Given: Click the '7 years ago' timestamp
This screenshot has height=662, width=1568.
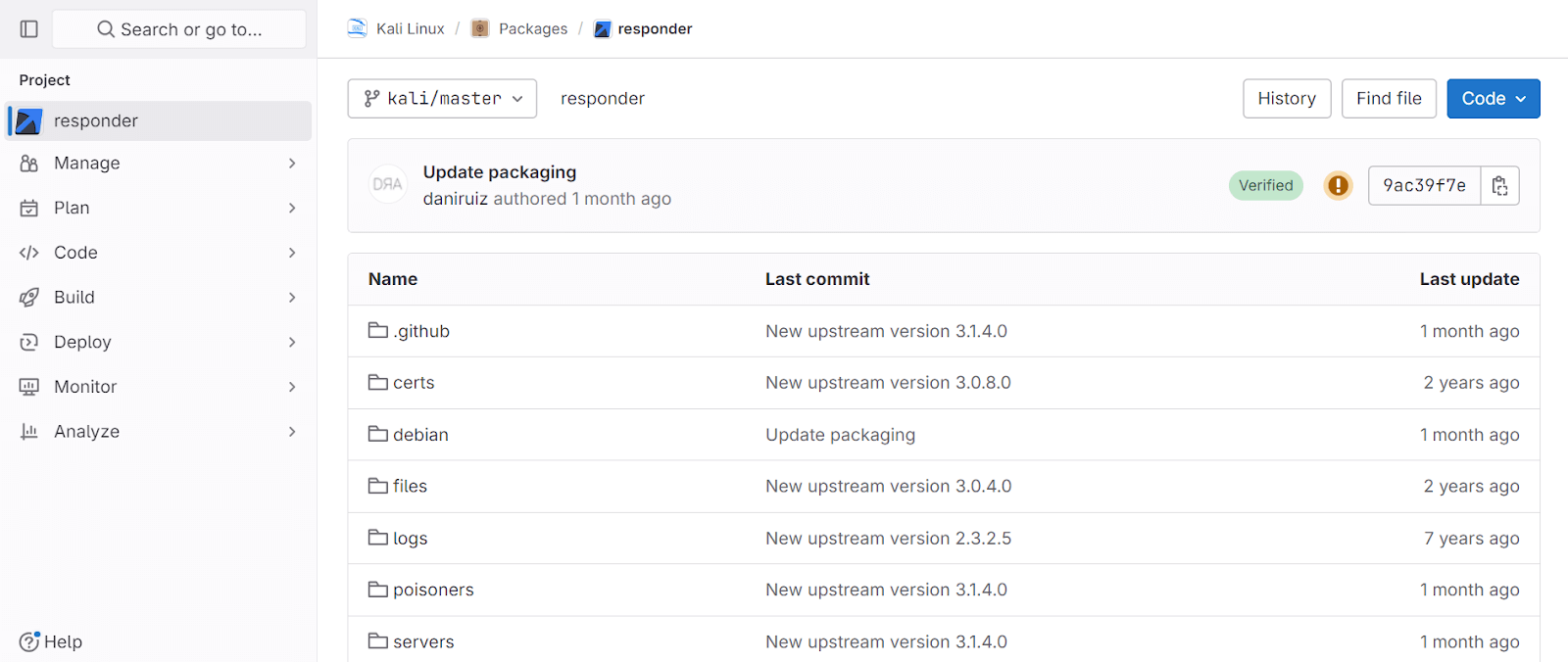Looking at the screenshot, I should 1472,539.
